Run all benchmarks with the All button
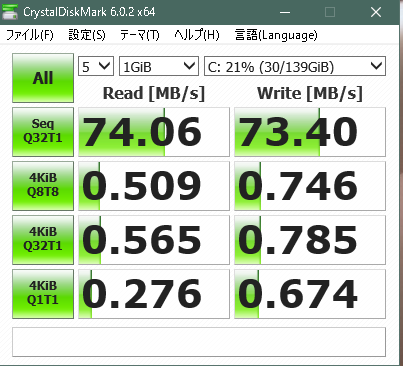403x366 pixels. coord(43,78)
